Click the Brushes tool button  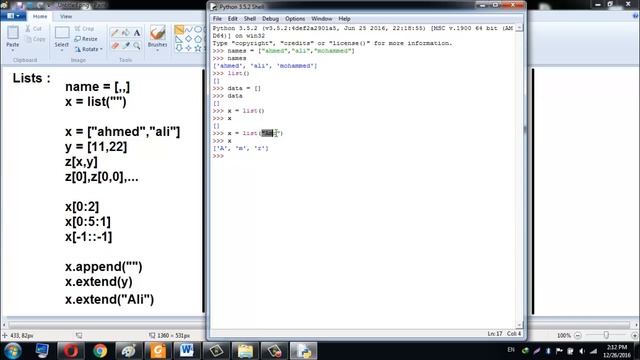pos(158,36)
